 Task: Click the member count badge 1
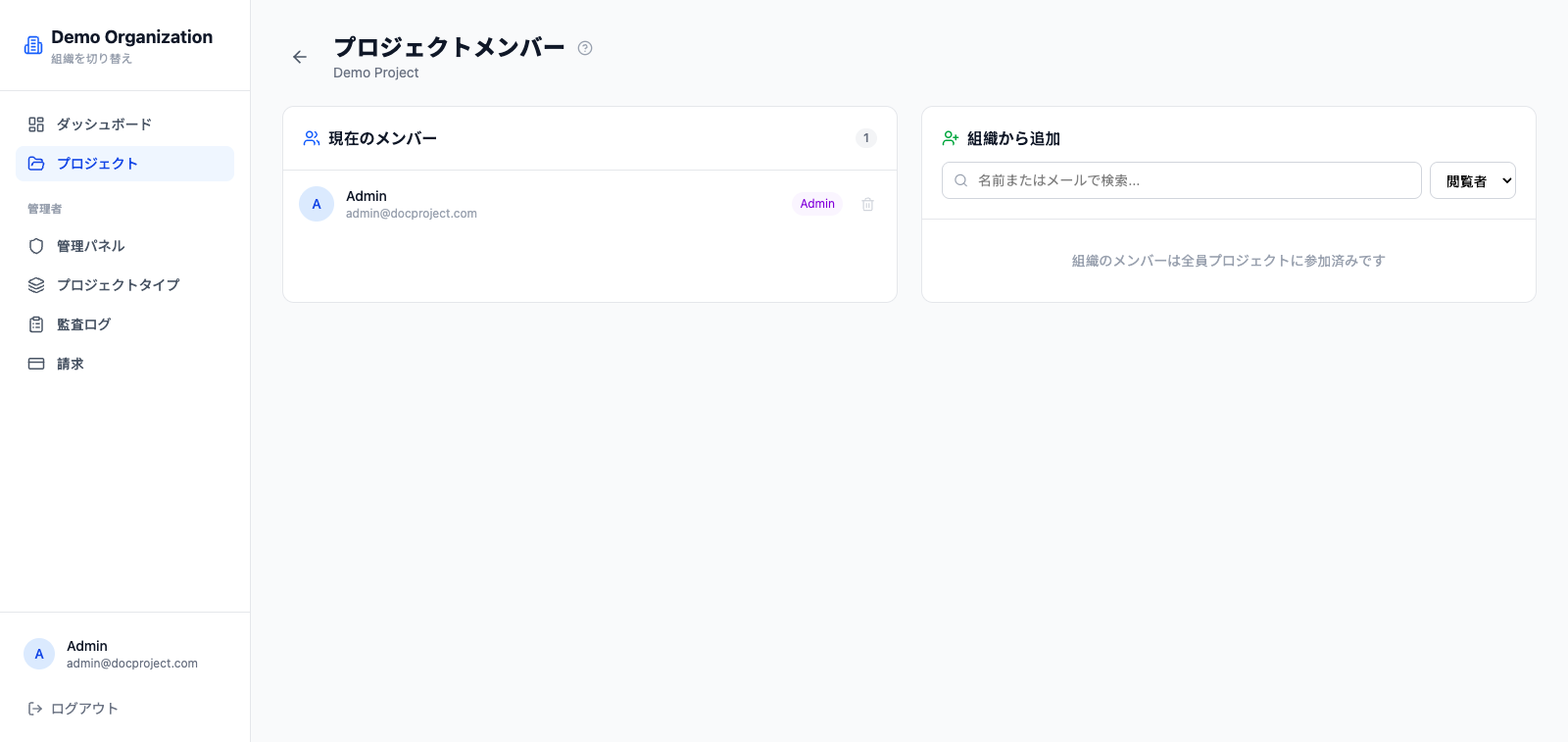[866, 138]
